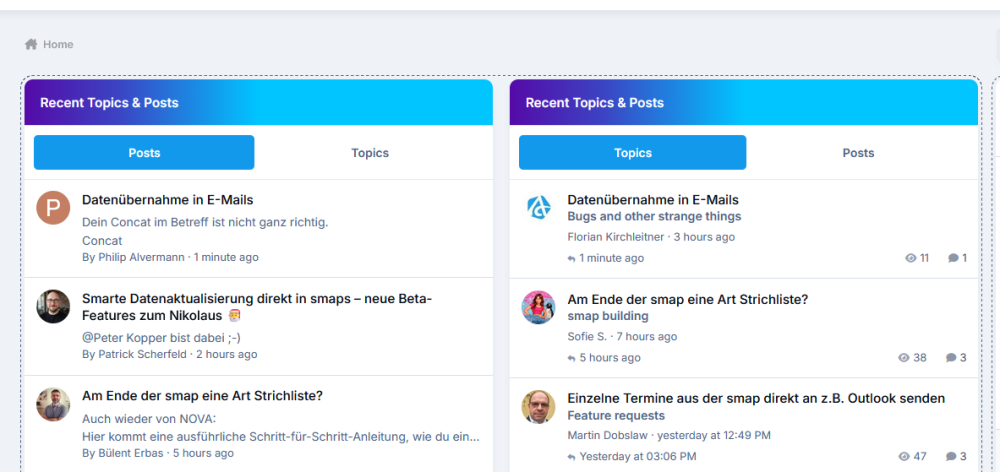The width and height of the screenshot is (1000, 472).
Task: Select the Posts tab in left panel
Action: pyautogui.click(x=144, y=153)
